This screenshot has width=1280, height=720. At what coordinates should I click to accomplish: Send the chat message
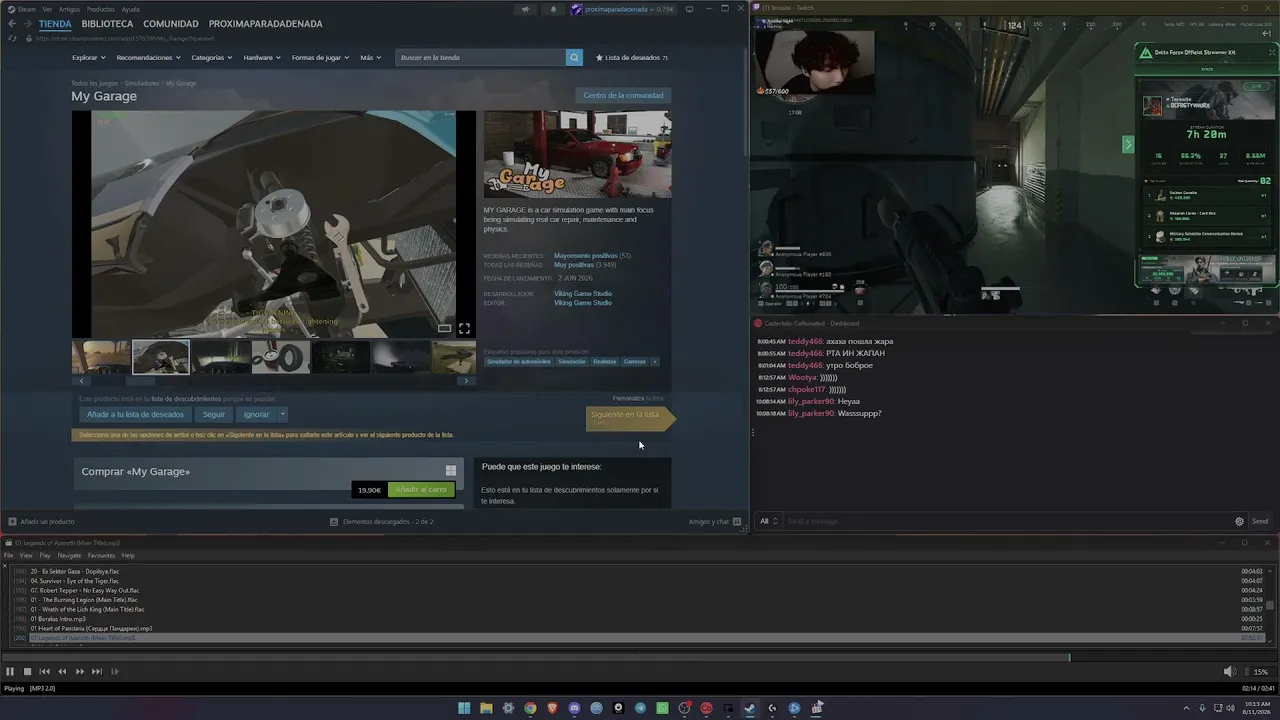tap(1260, 521)
